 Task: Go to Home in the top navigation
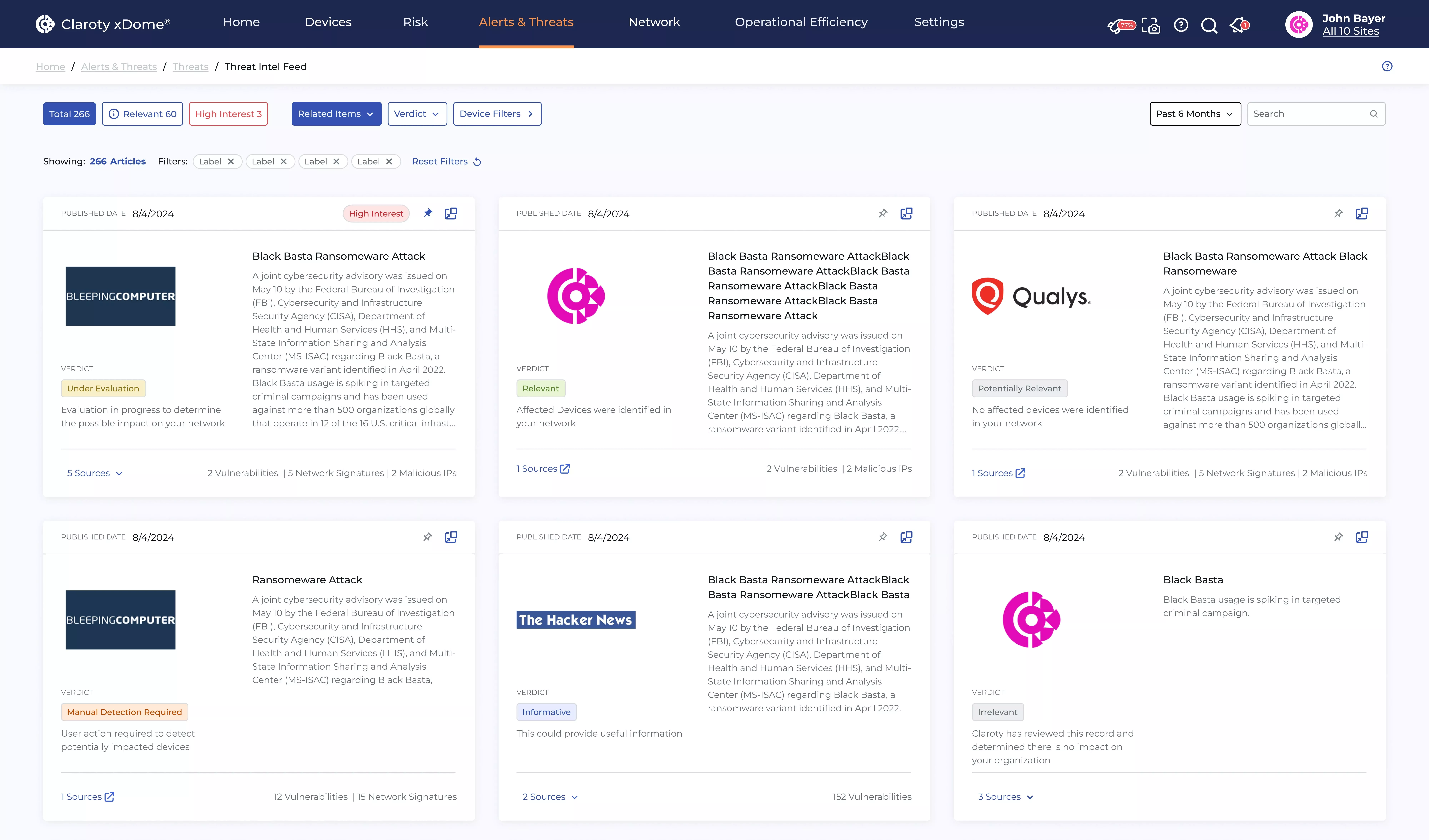(242, 22)
